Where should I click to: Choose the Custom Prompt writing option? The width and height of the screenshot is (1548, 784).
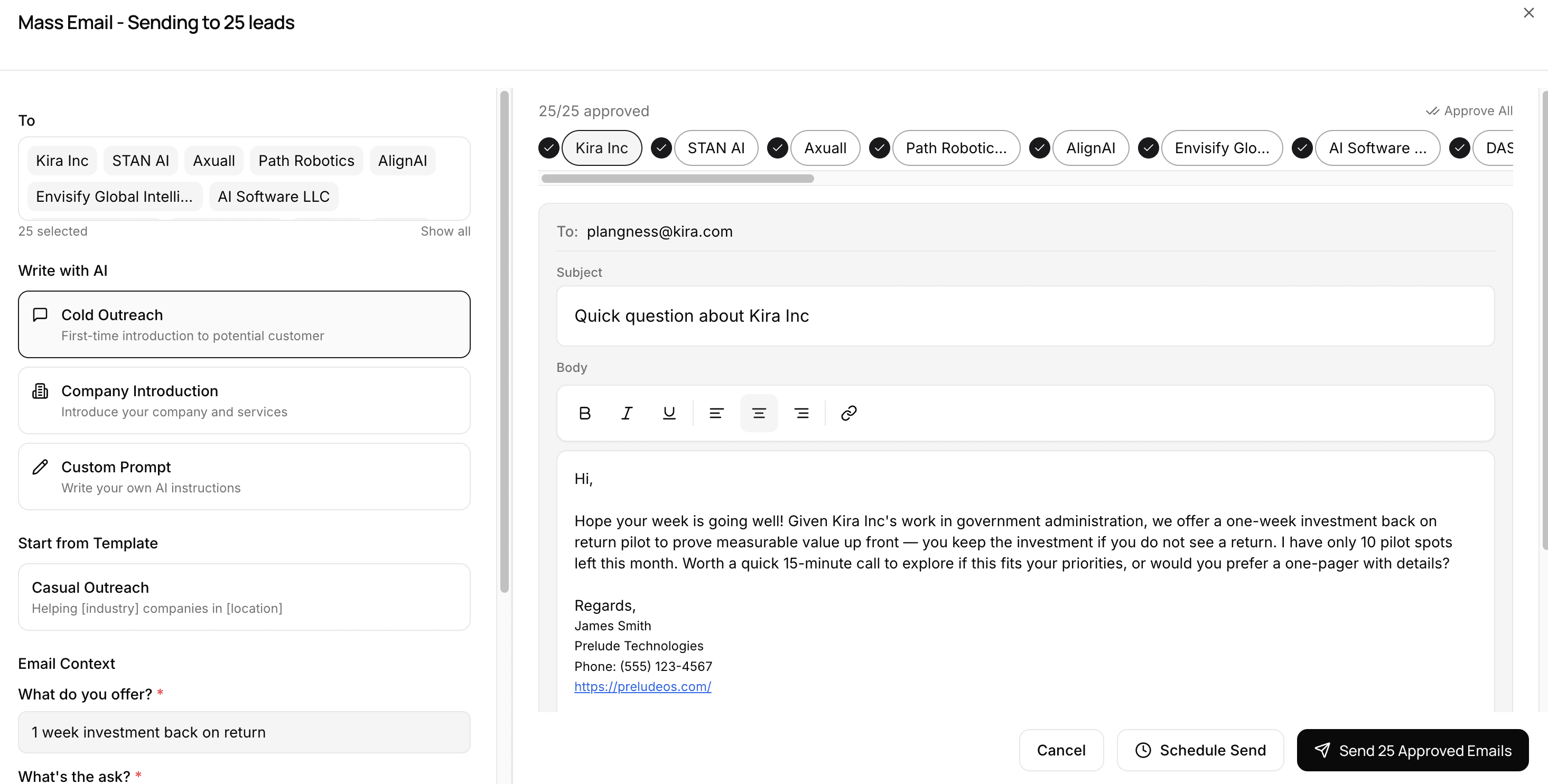(244, 477)
